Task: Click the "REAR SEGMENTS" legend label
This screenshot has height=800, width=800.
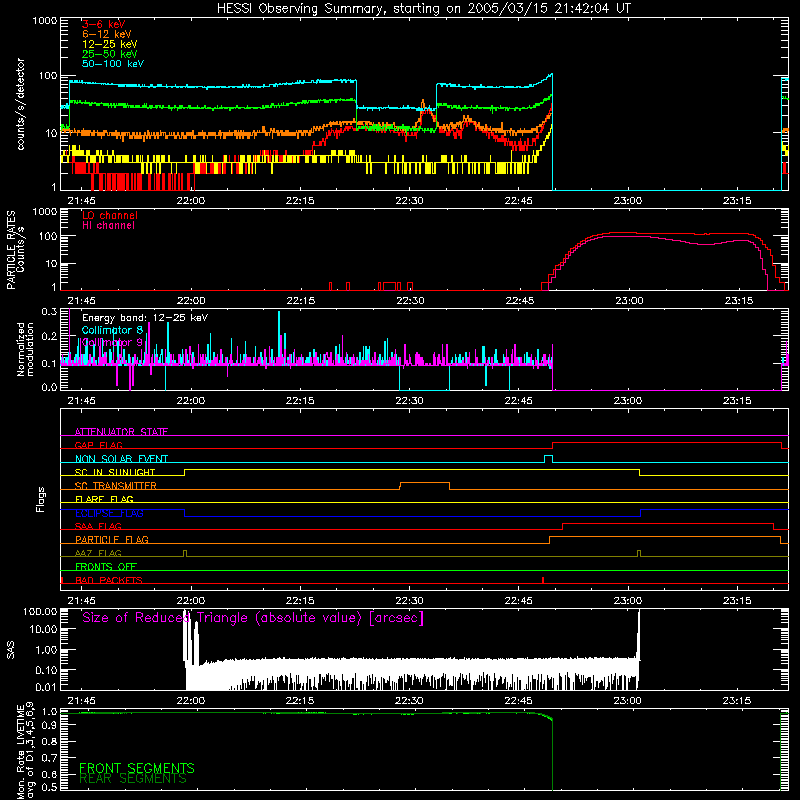Action: [x=133, y=779]
